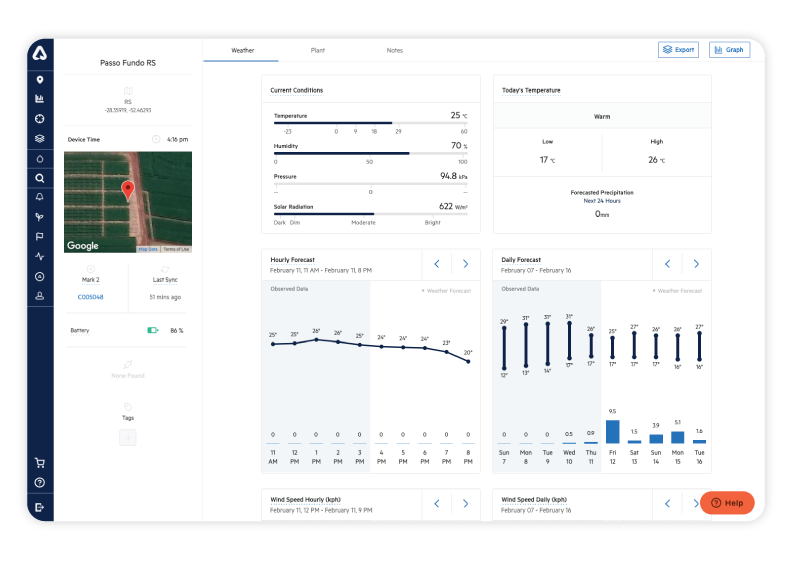Viewport: 792px width, 562px height.
Task: Select the layers icon in sidebar
Action: (39, 138)
